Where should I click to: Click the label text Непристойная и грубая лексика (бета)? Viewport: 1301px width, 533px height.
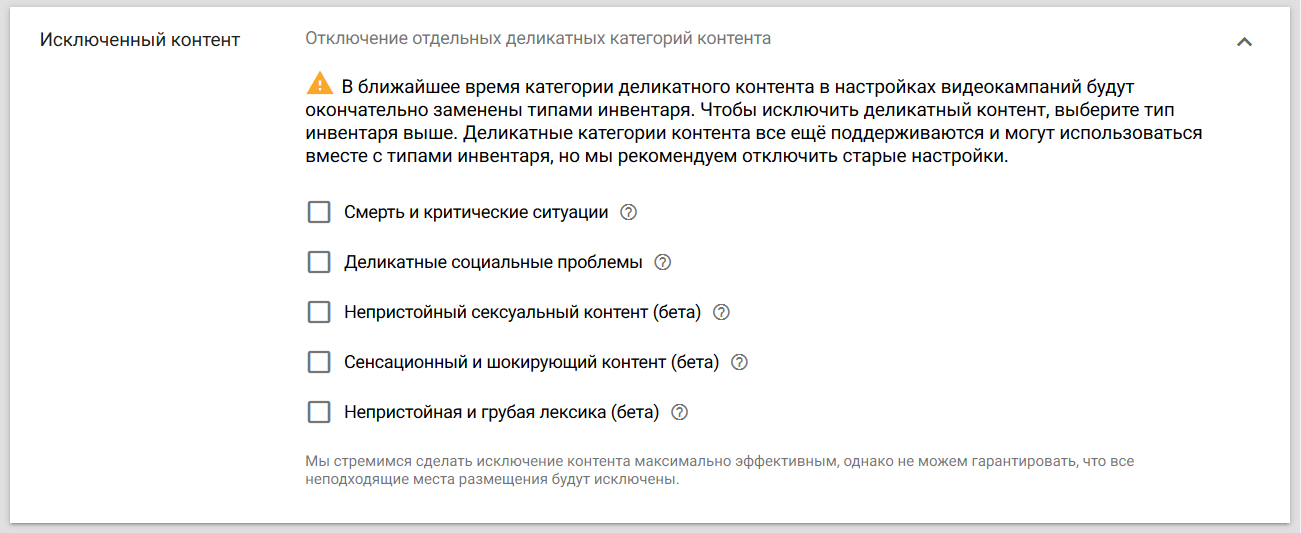[502, 412]
